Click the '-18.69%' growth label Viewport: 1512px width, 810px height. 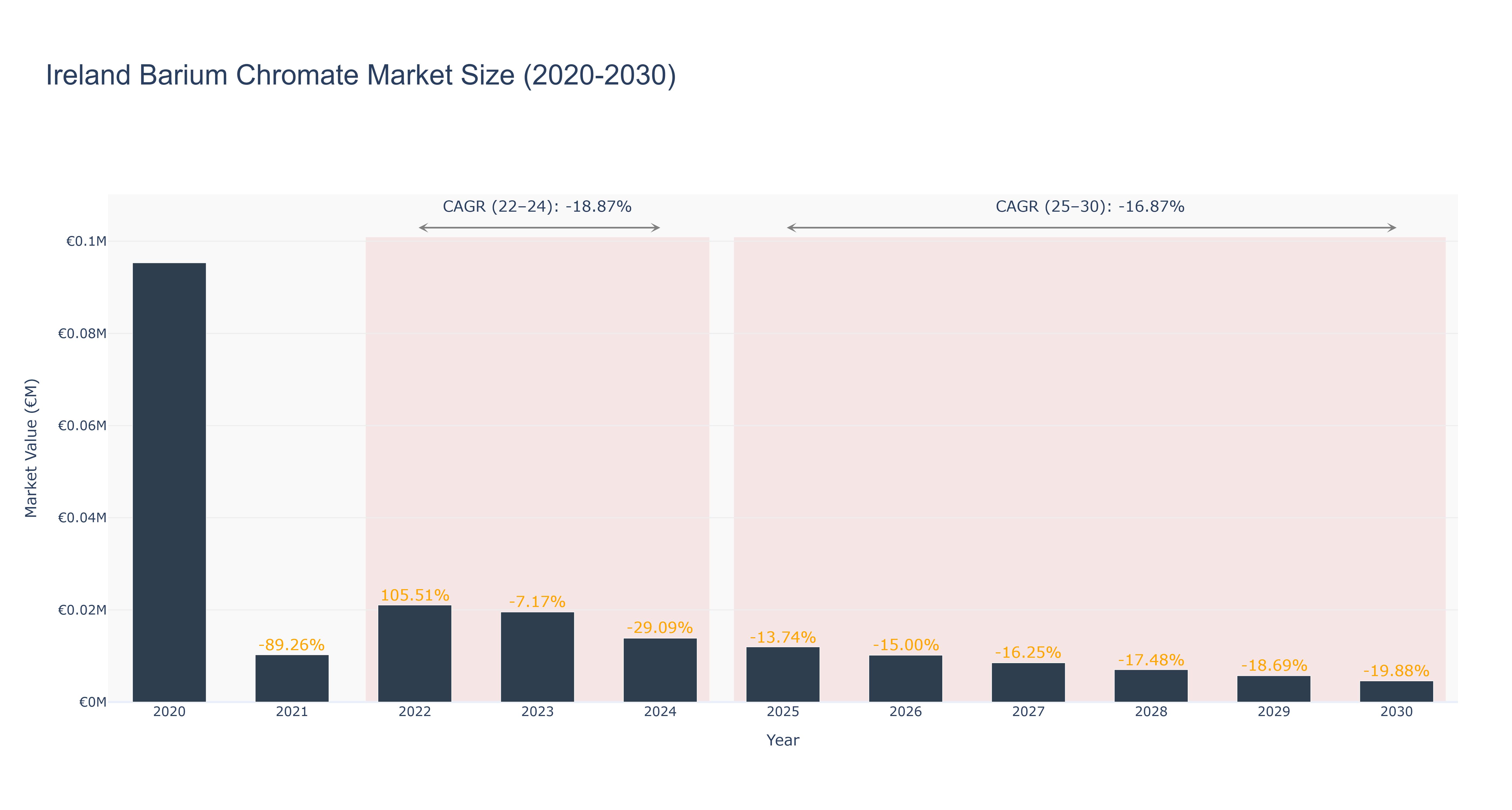click(1274, 666)
